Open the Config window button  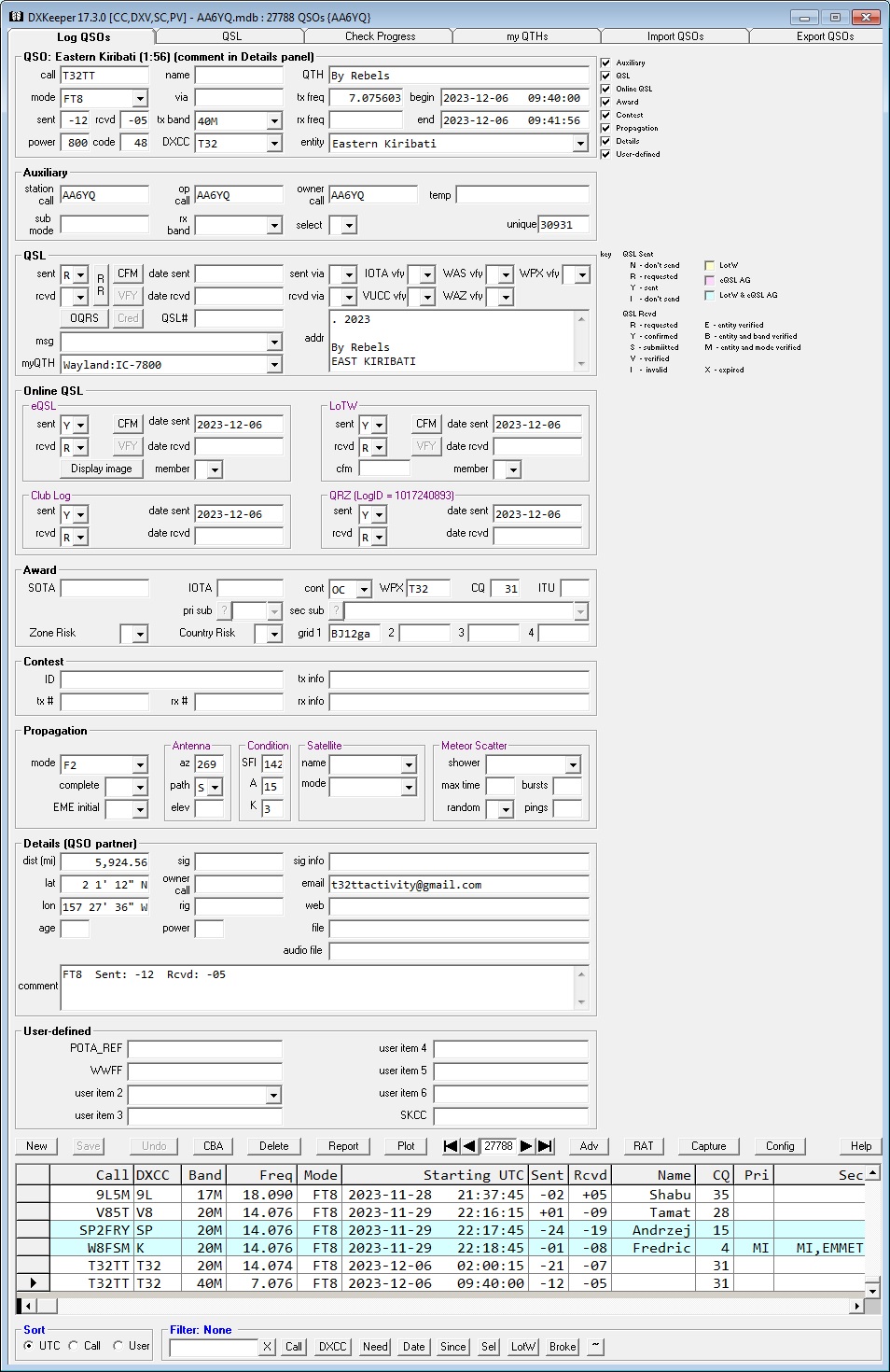[x=780, y=1146]
